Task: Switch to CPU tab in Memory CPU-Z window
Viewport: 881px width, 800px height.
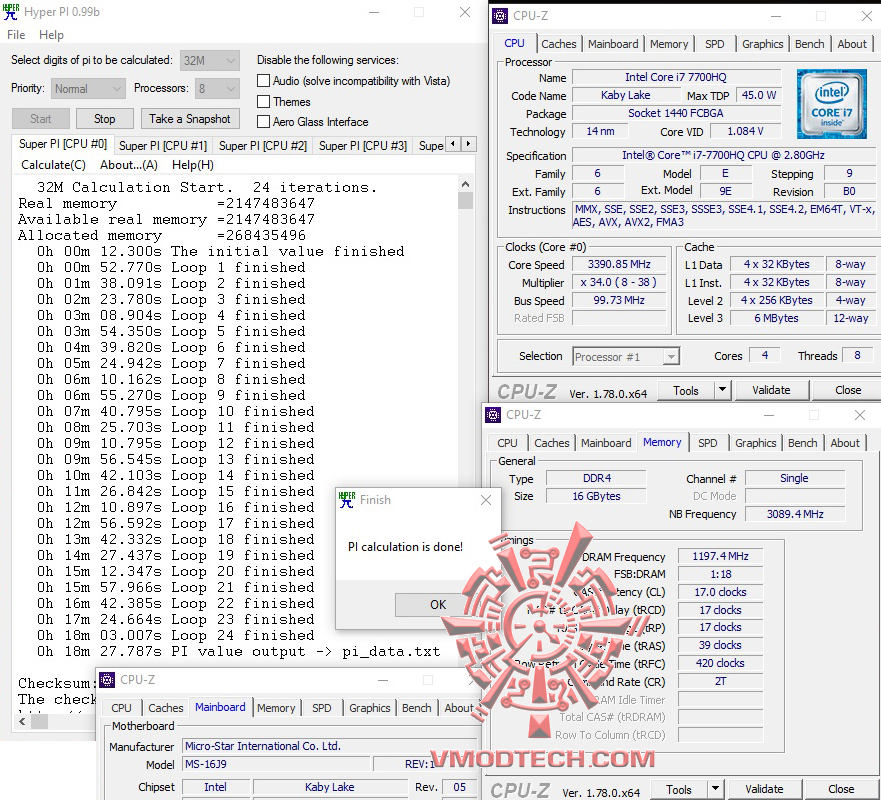Action: [x=507, y=443]
